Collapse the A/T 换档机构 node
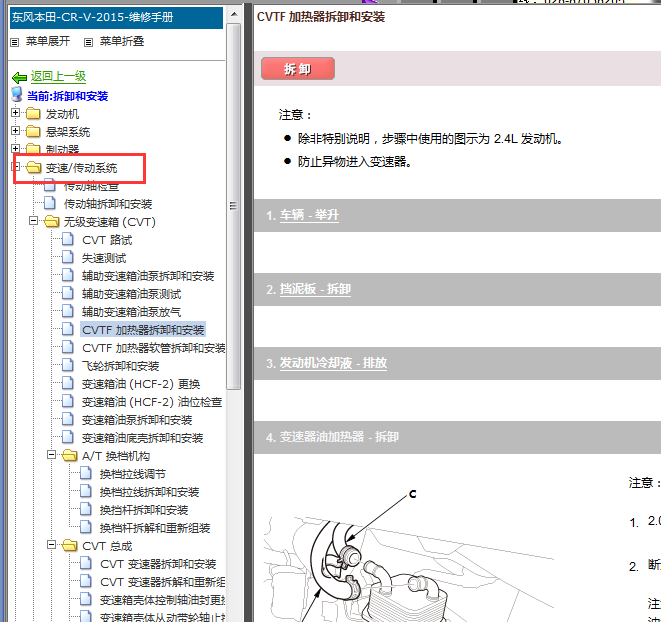The image size is (661, 622). tap(51, 455)
